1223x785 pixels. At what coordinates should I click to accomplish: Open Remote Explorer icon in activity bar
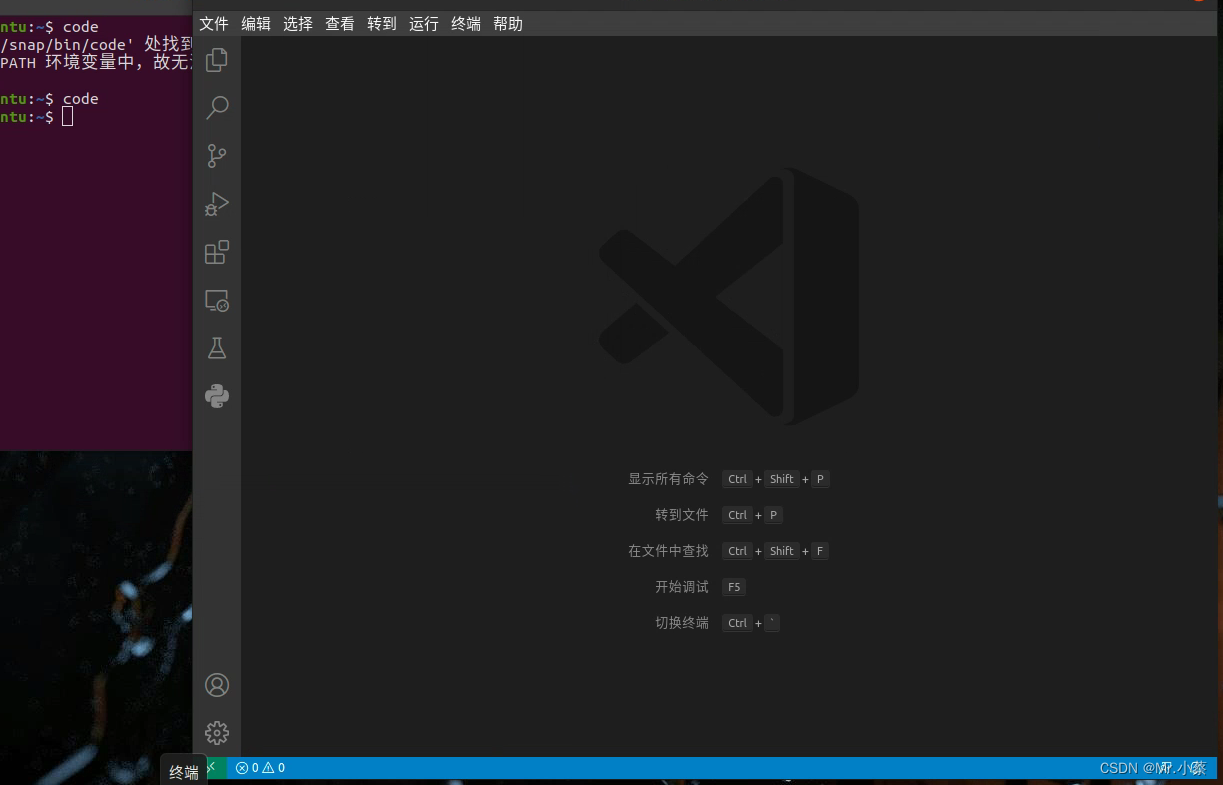click(x=217, y=300)
